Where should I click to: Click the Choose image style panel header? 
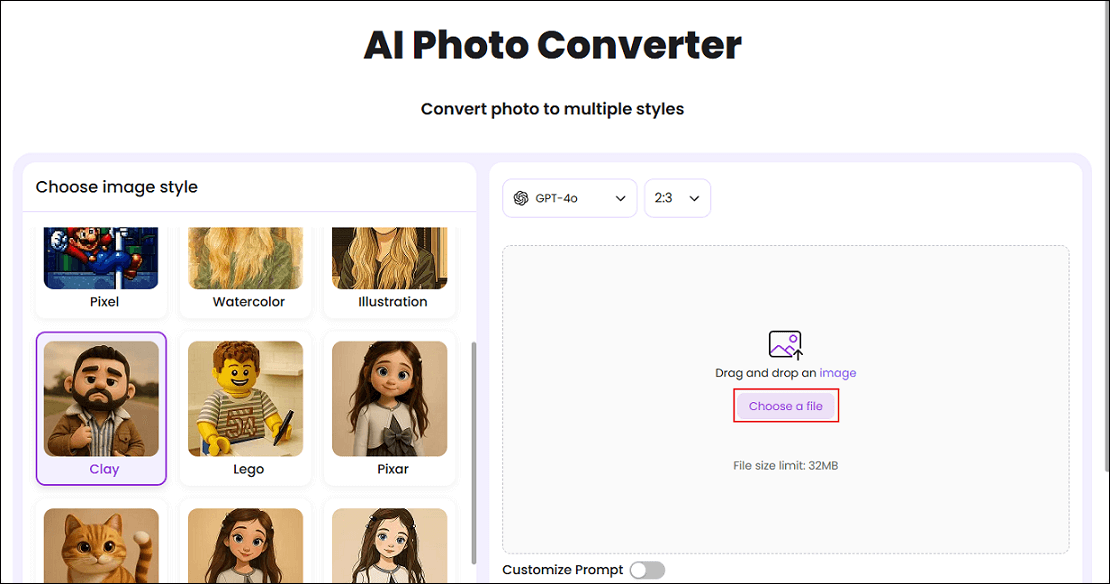tap(115, 186)
